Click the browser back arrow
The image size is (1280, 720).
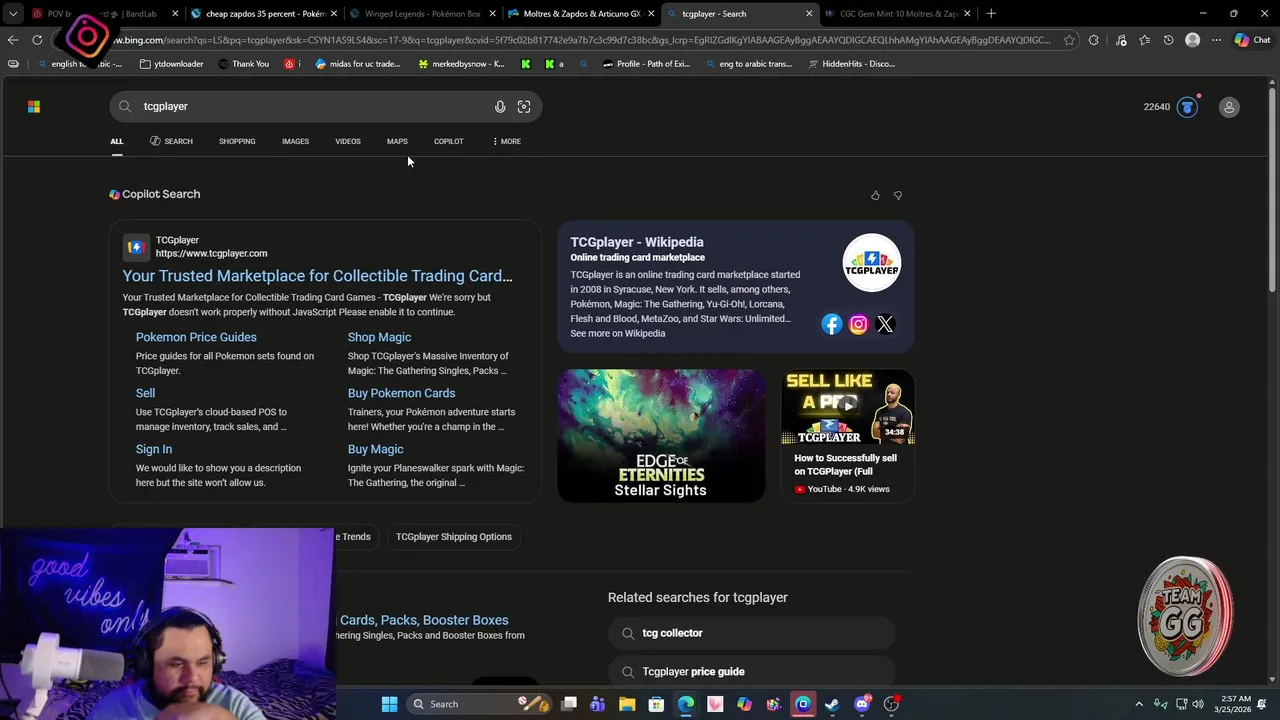pyautogui.click(x=13, y=40)
